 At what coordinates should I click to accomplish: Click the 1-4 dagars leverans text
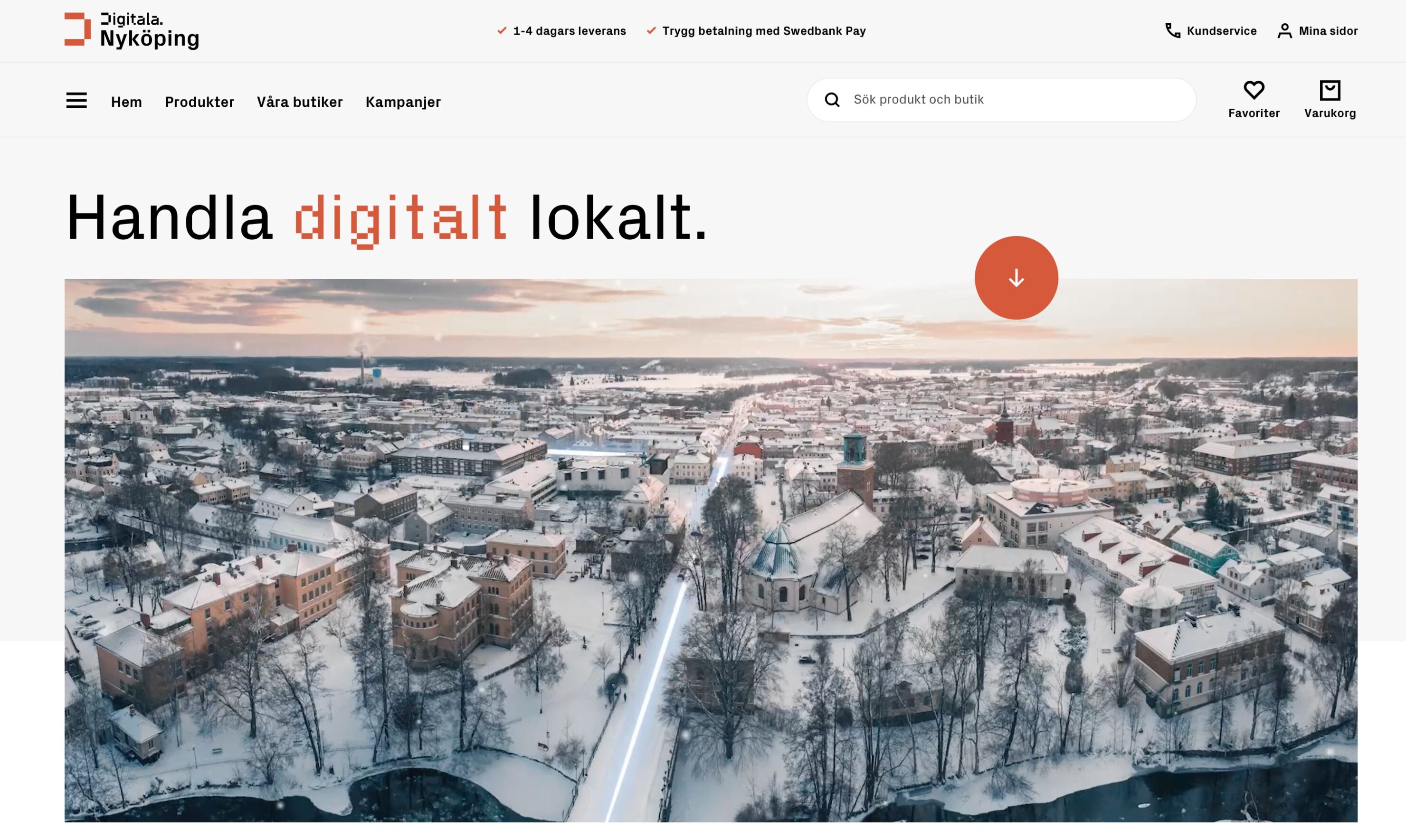(x=569, y=31)
